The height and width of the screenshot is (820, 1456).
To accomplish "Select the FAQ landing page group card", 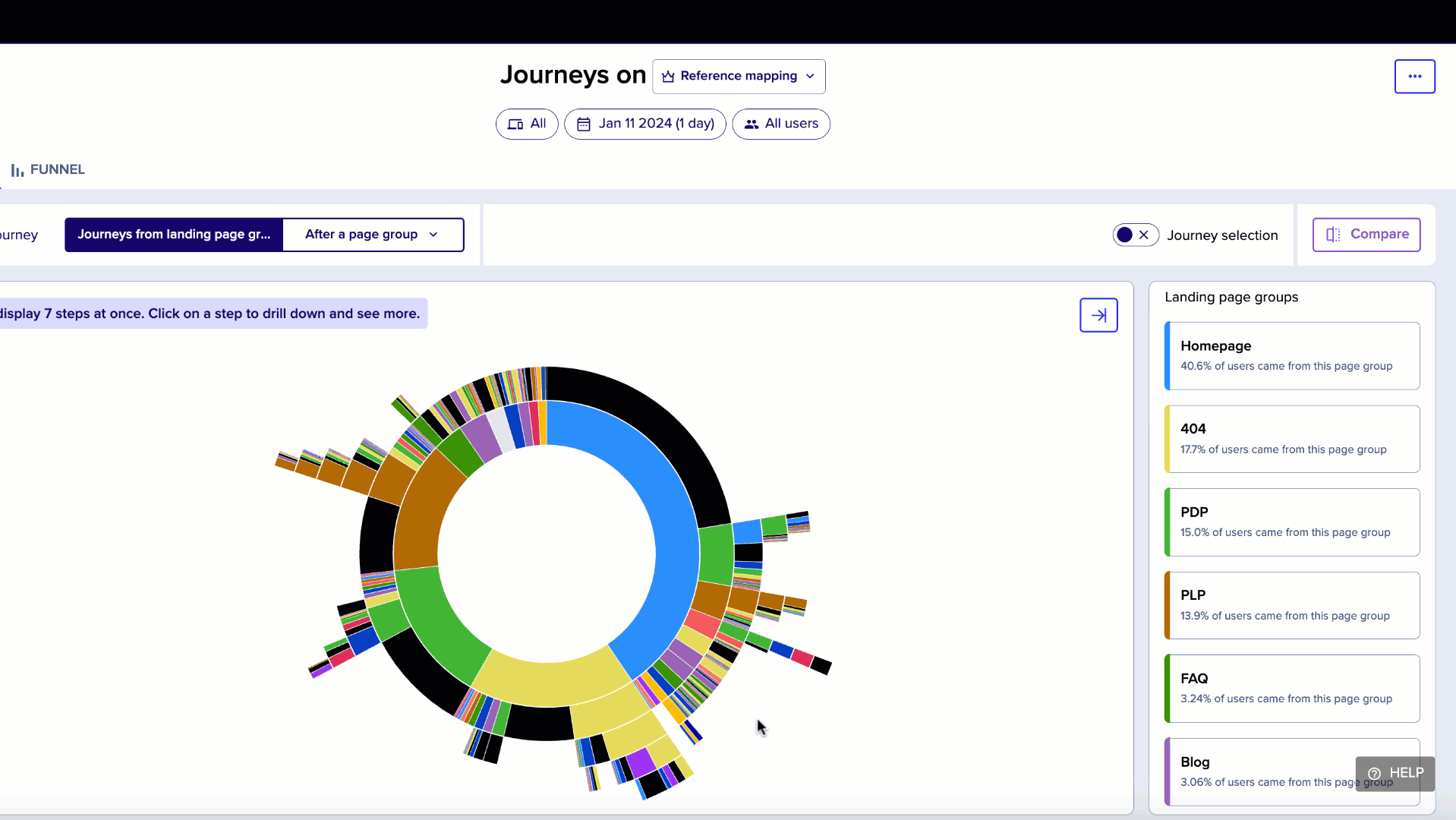I will [x=1292, y=689].
